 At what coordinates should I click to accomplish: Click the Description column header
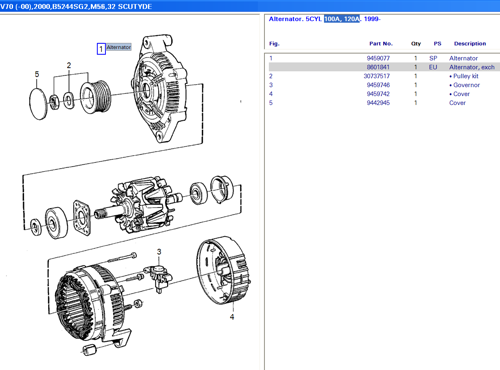(x=470, y=44)
